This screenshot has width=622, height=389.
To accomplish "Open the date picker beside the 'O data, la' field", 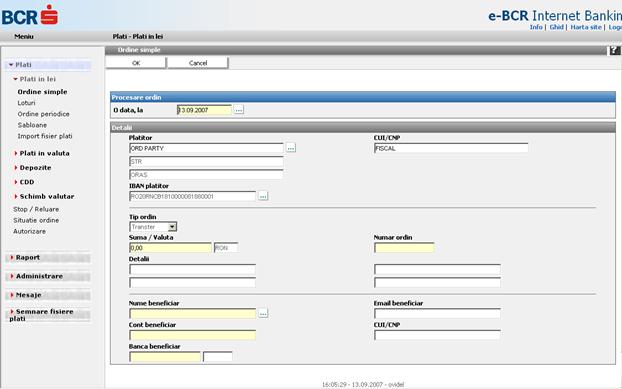I will [x=238, y=110].
